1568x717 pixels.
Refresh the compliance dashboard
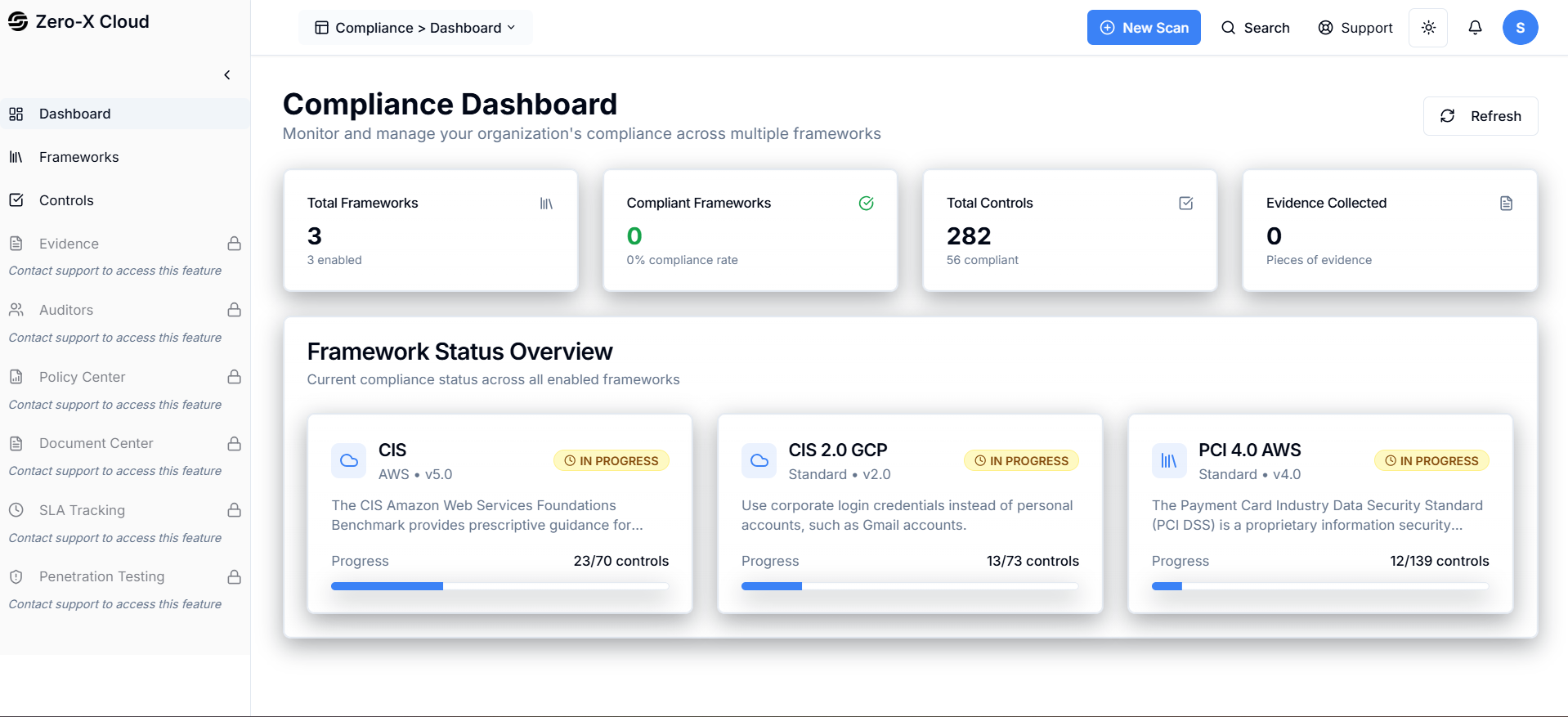[x=1481, y=116]
